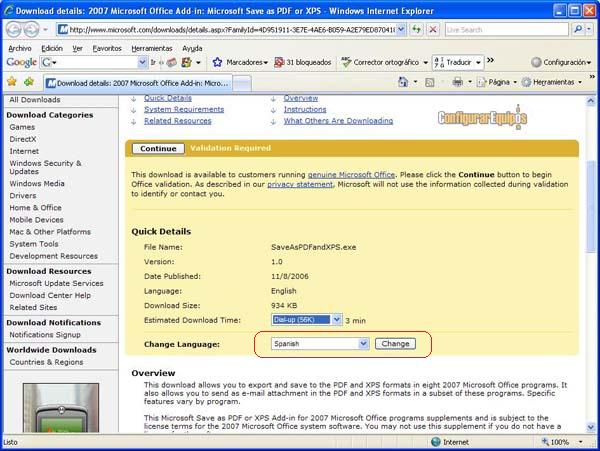600x451 pixels.
Task: Click the Print icon
Action: point(458,82)
